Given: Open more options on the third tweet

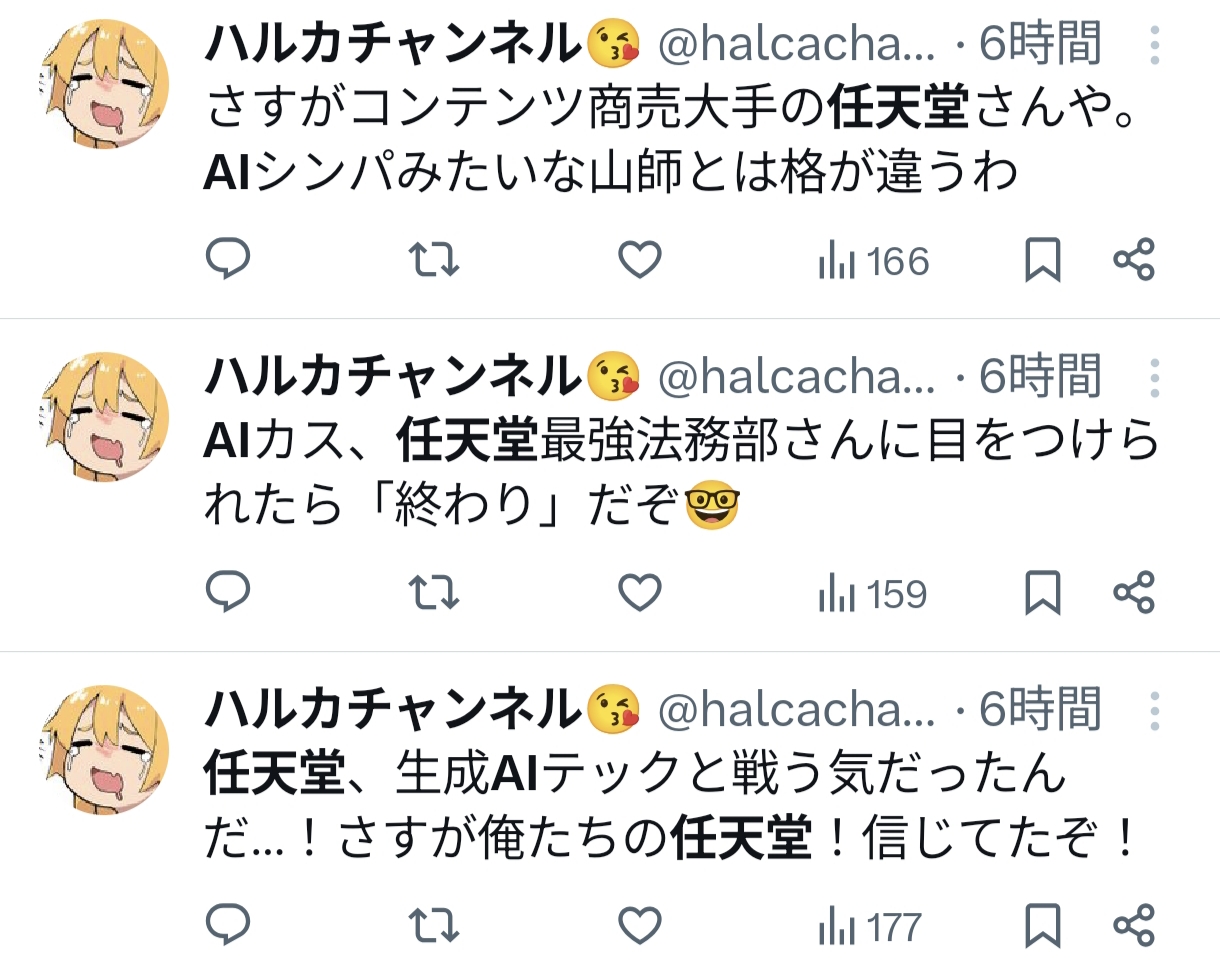Looking at the screenshot, I should point(1155,711).
